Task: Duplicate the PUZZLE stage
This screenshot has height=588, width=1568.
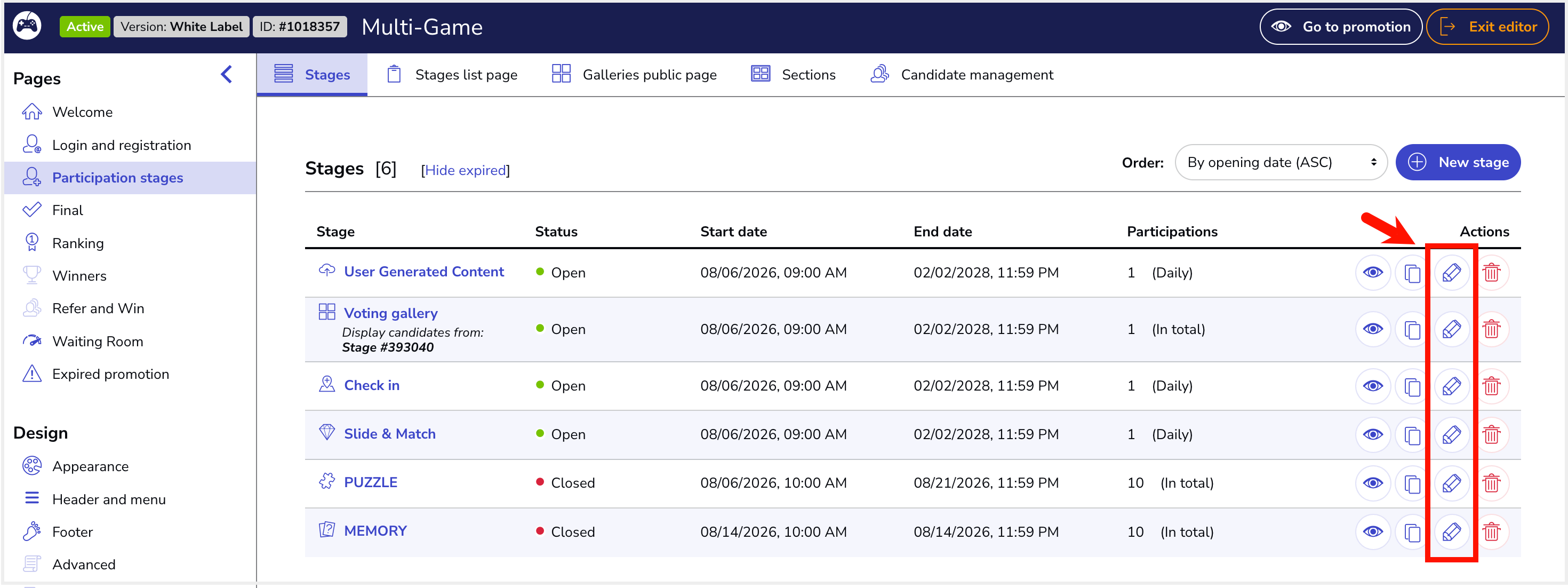Action: tap(1412, 483)
